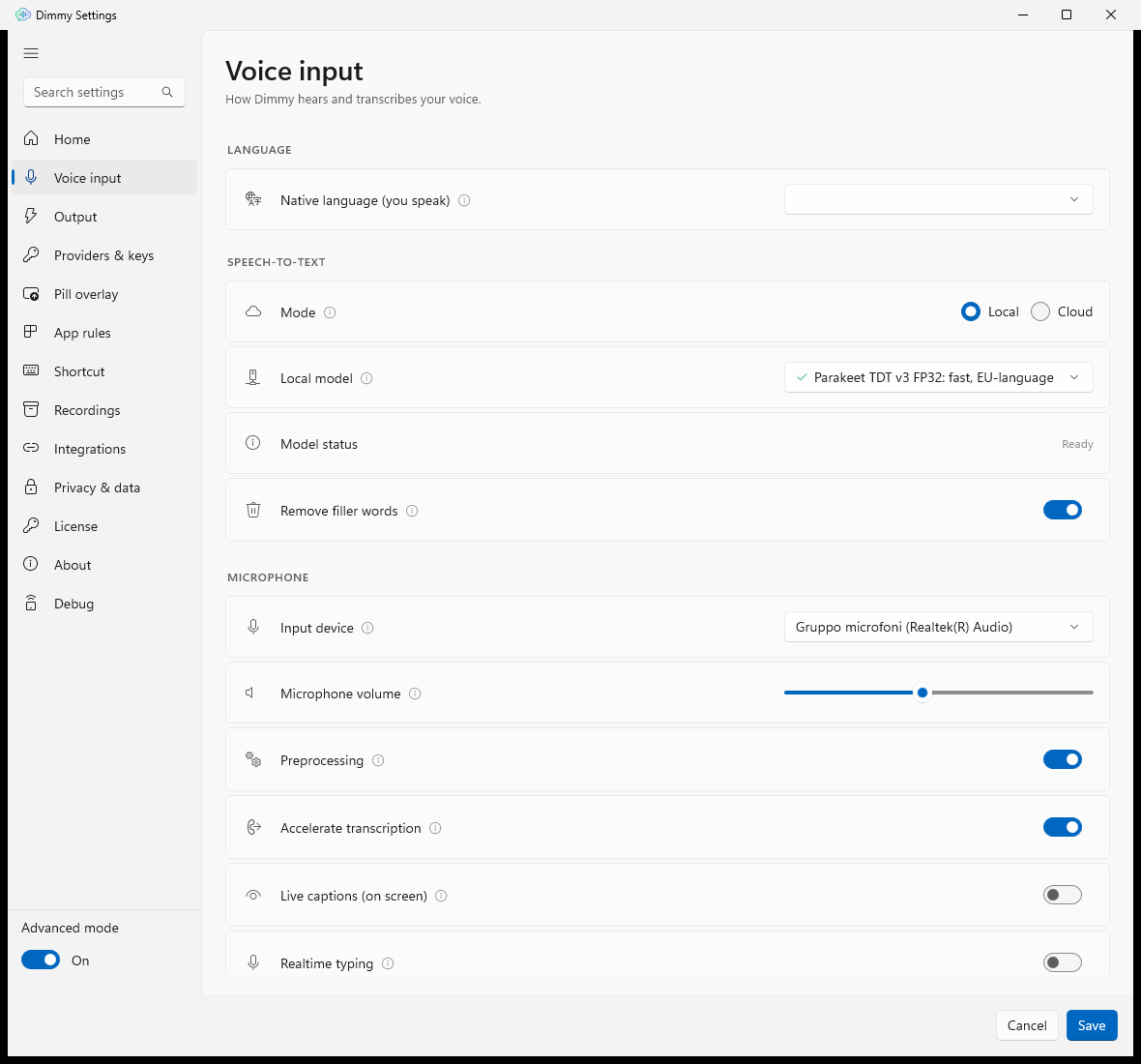Open the Providers & keys page
Viewport: 1141px width, 1064px height.
[x=104, y=254]
